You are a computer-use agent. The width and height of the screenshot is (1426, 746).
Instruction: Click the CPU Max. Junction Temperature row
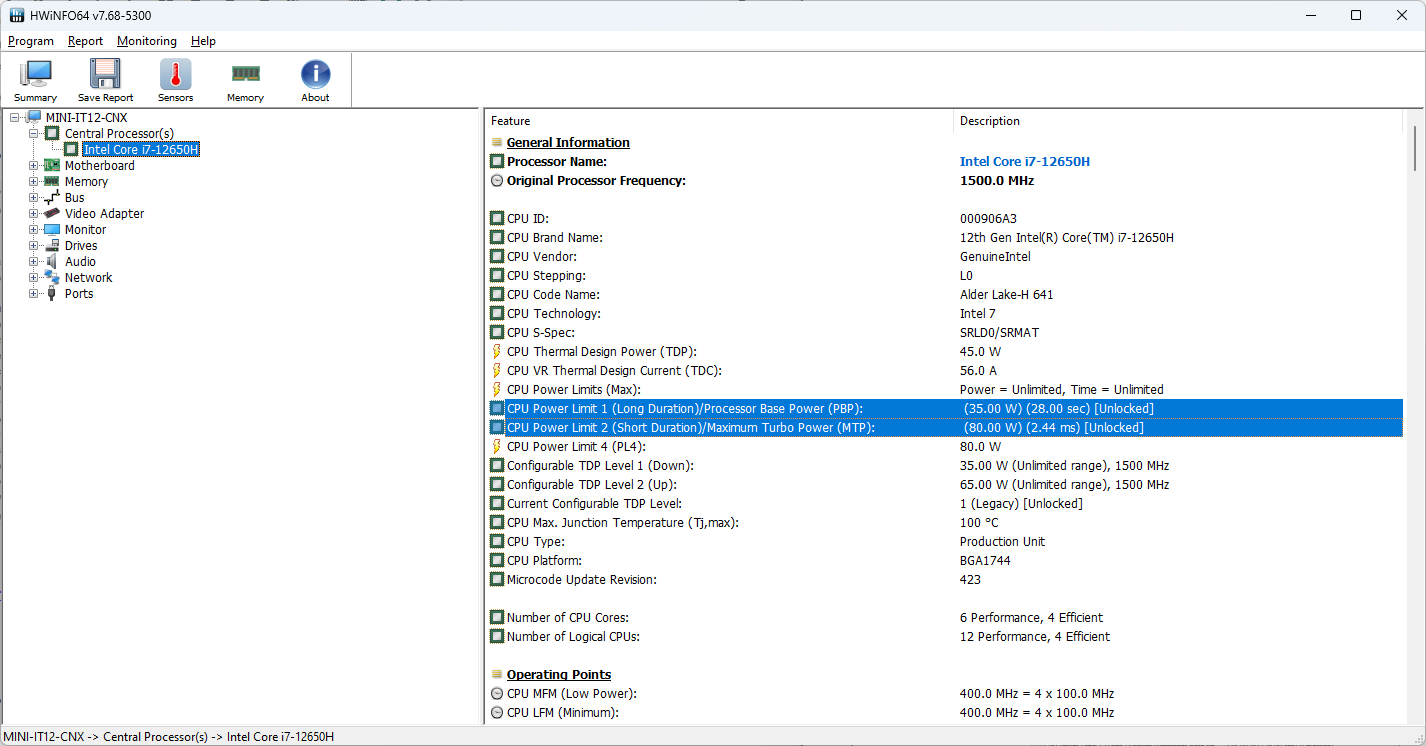click(945, 523)
